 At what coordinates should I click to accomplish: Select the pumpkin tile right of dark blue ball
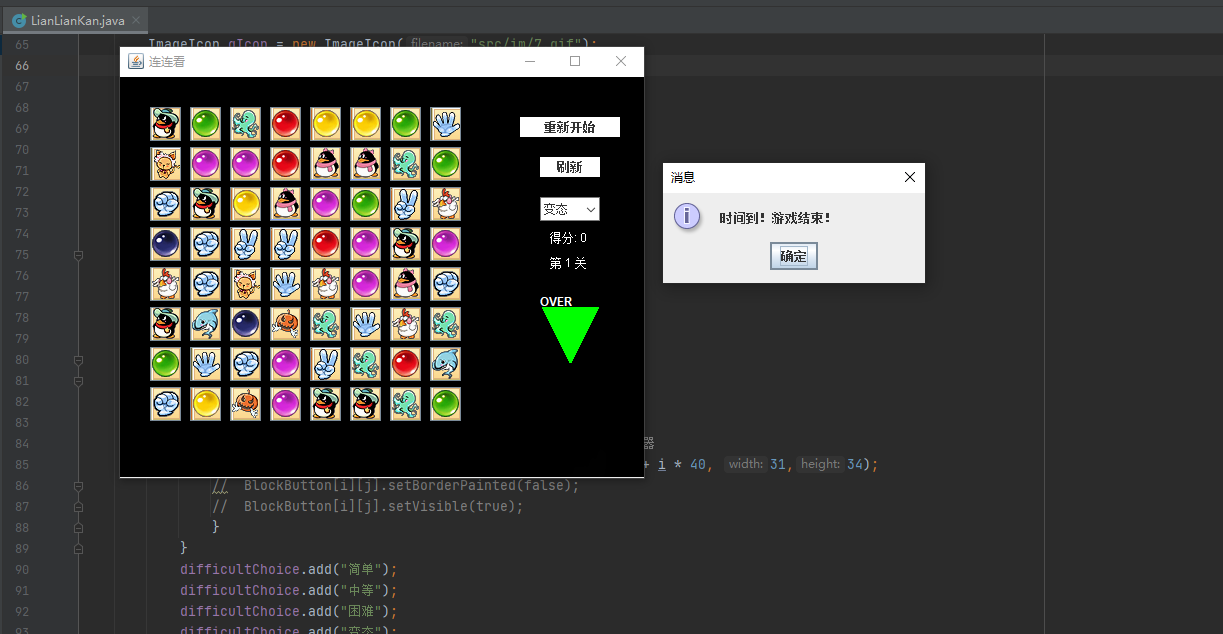285,324
